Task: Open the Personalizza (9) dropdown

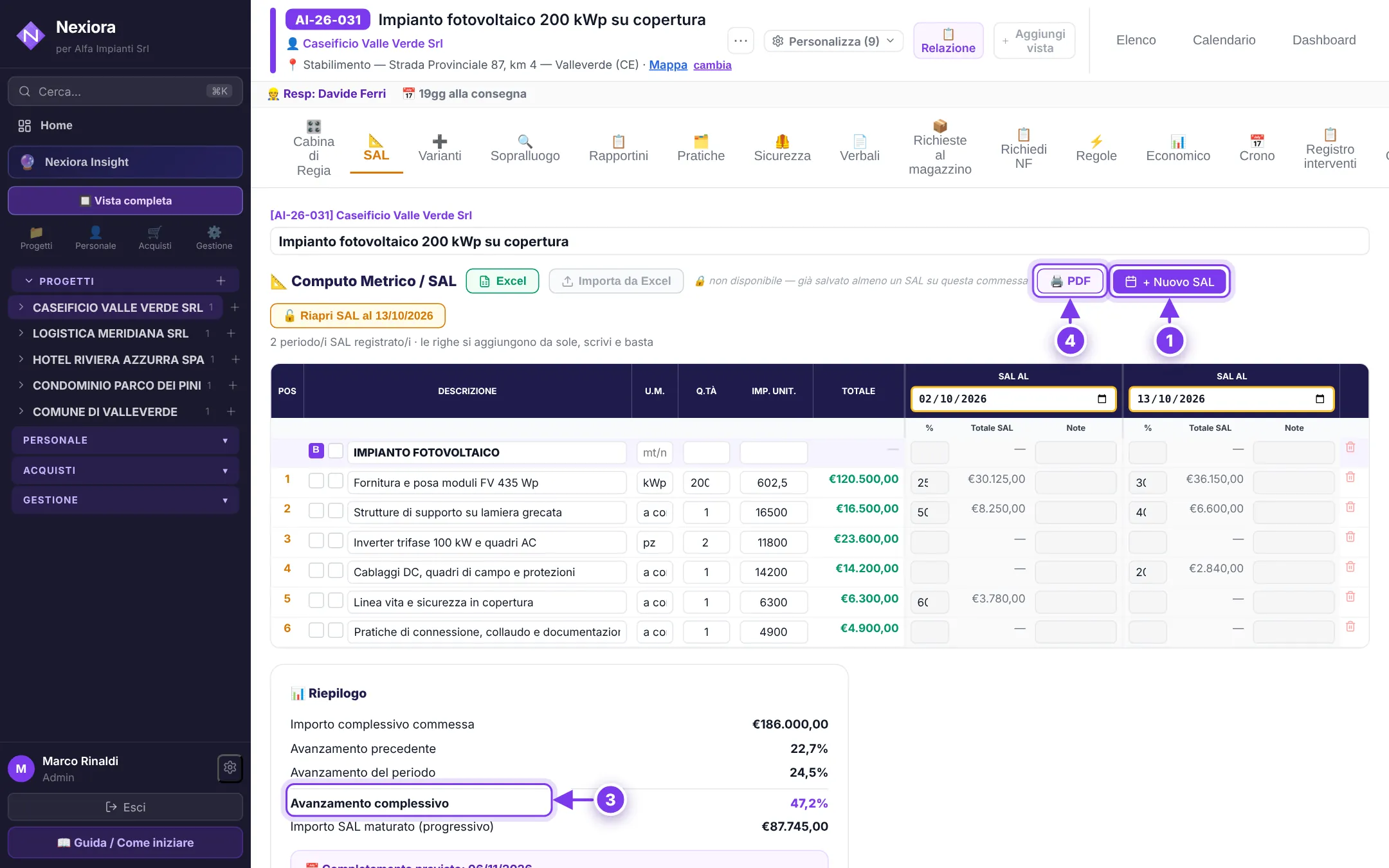Action: coord(833,41)
